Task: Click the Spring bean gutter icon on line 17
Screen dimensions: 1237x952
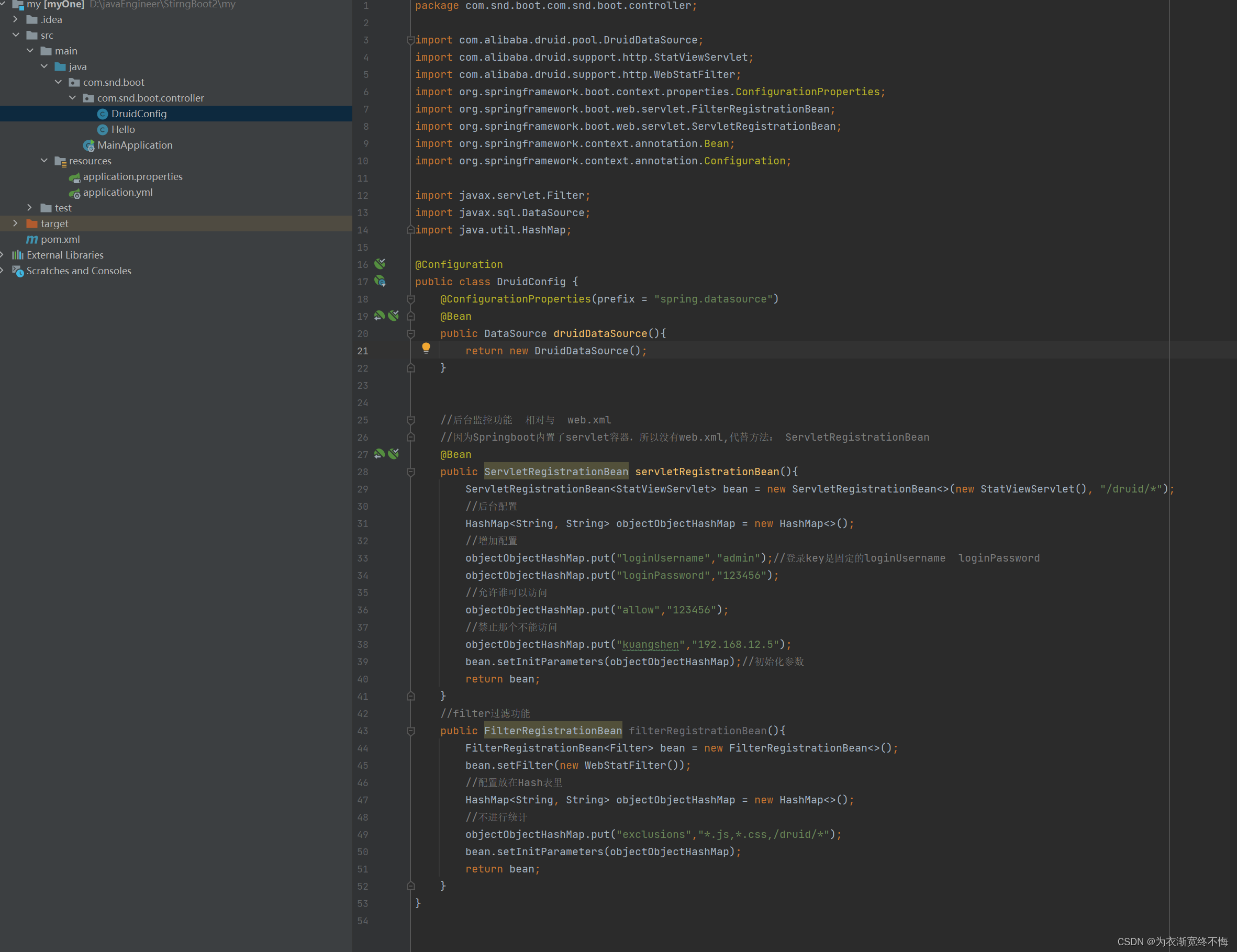Action: coord(380,281)
